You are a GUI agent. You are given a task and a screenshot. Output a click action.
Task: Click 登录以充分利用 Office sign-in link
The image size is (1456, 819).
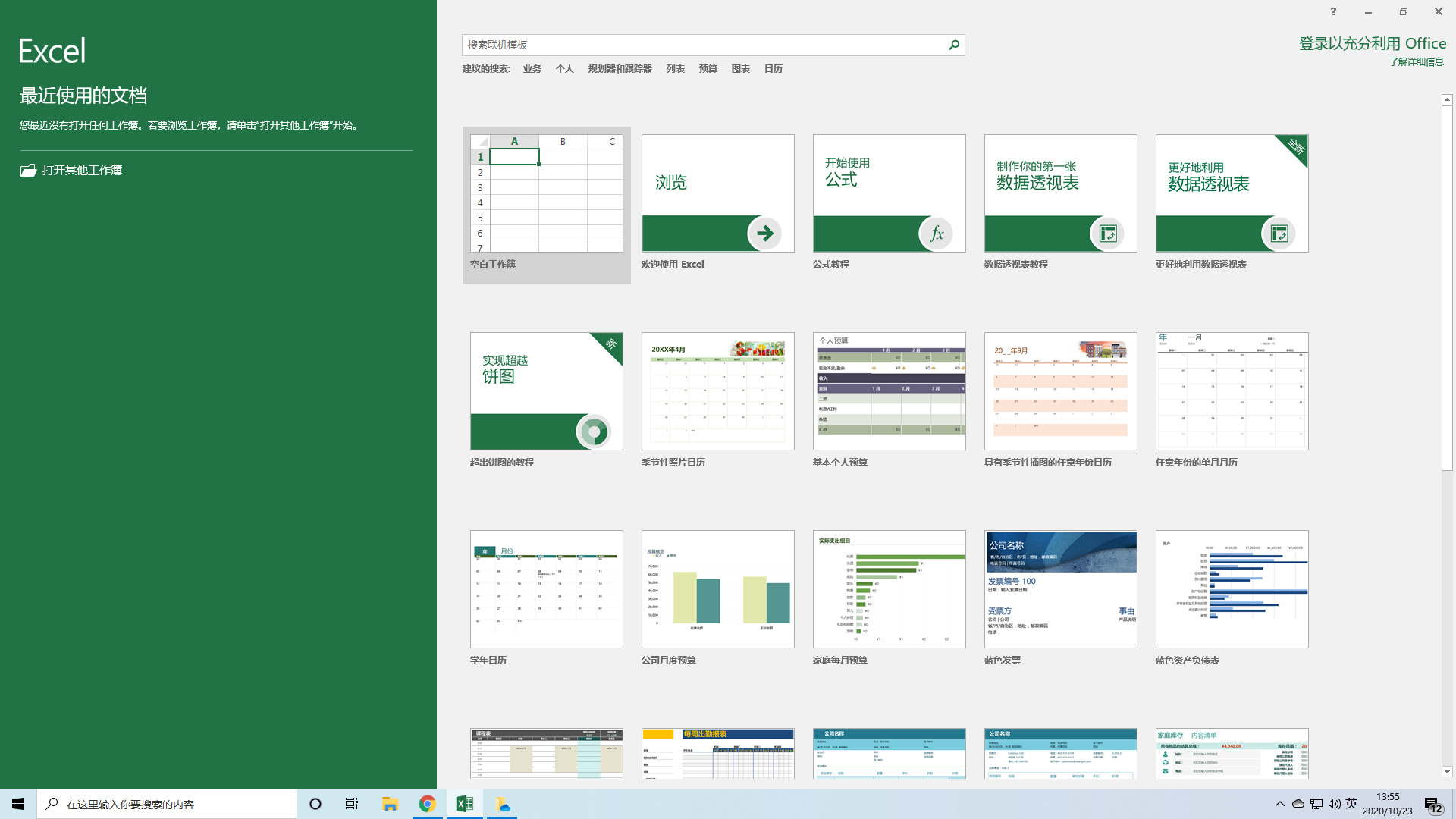[x=1373, y=44]
